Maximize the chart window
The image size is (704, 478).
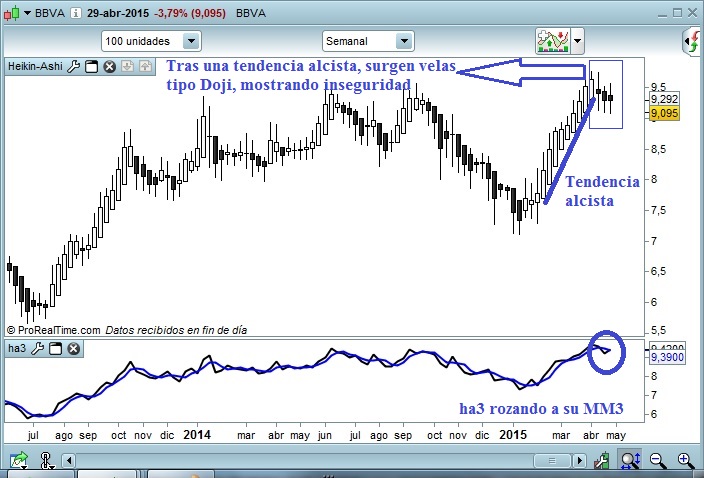click(x=678, y=13)
